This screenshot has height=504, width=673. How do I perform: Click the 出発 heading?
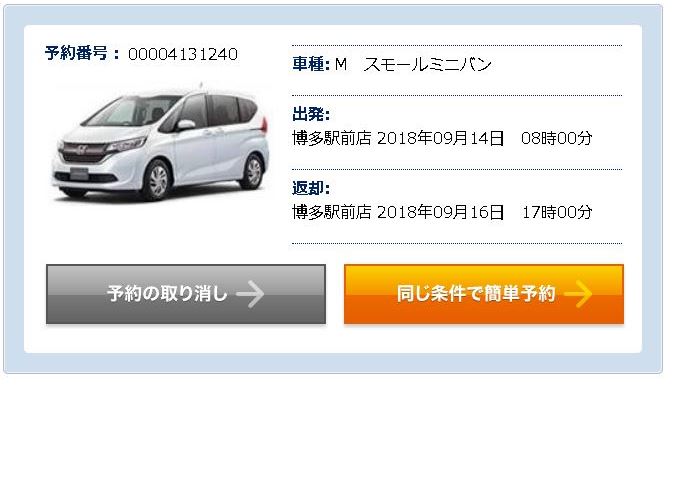point(308,115)
